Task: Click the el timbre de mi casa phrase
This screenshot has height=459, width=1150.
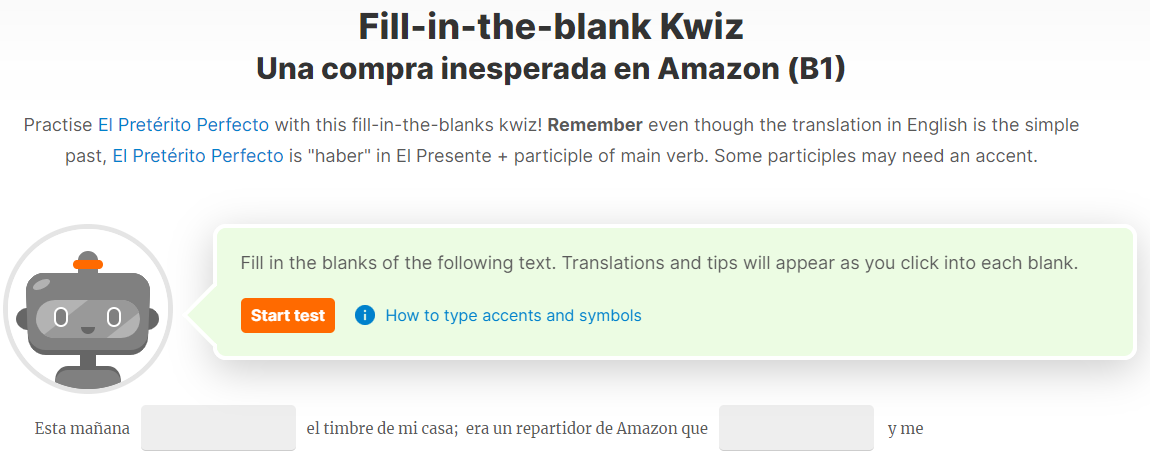Action: click(x=382, y=428)
